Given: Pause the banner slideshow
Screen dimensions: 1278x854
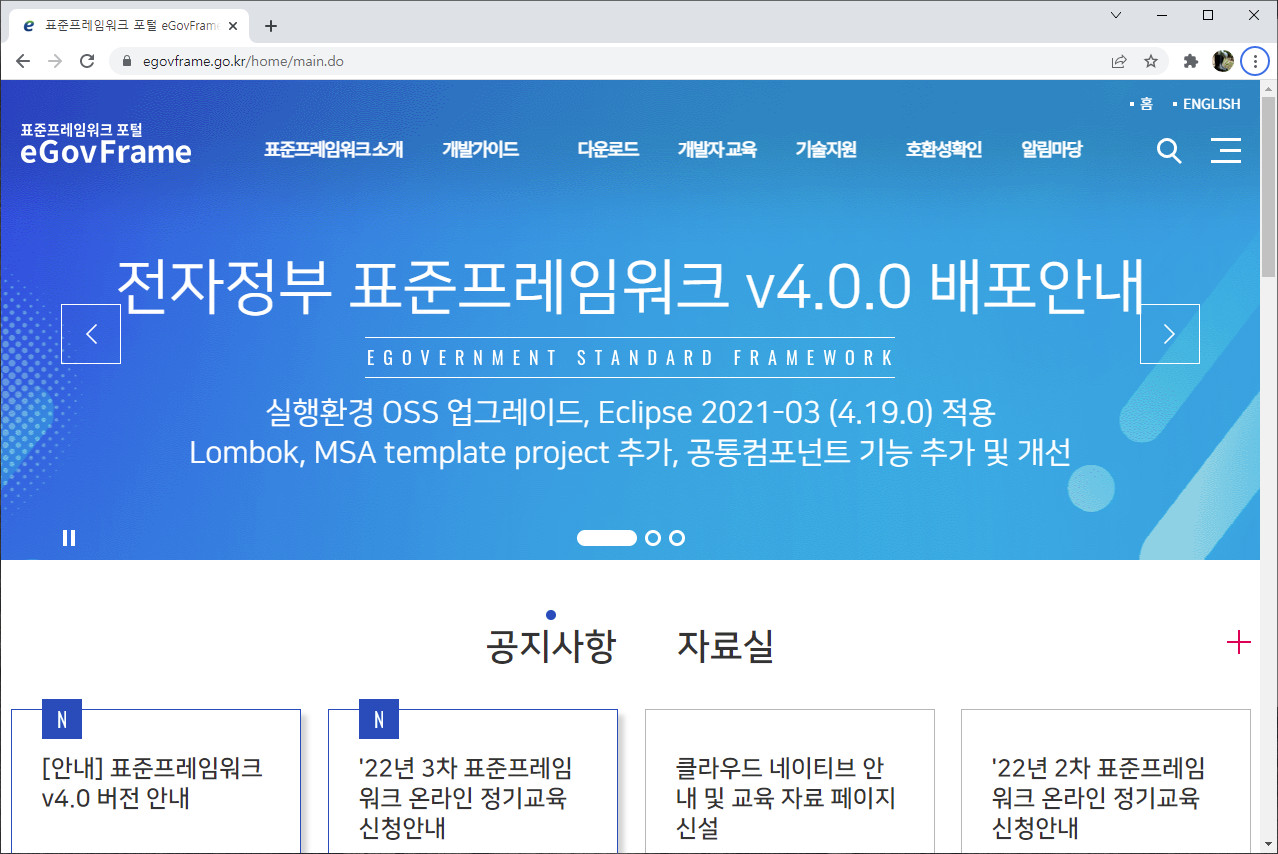Looking at the screenshot, I should (69, 538).
